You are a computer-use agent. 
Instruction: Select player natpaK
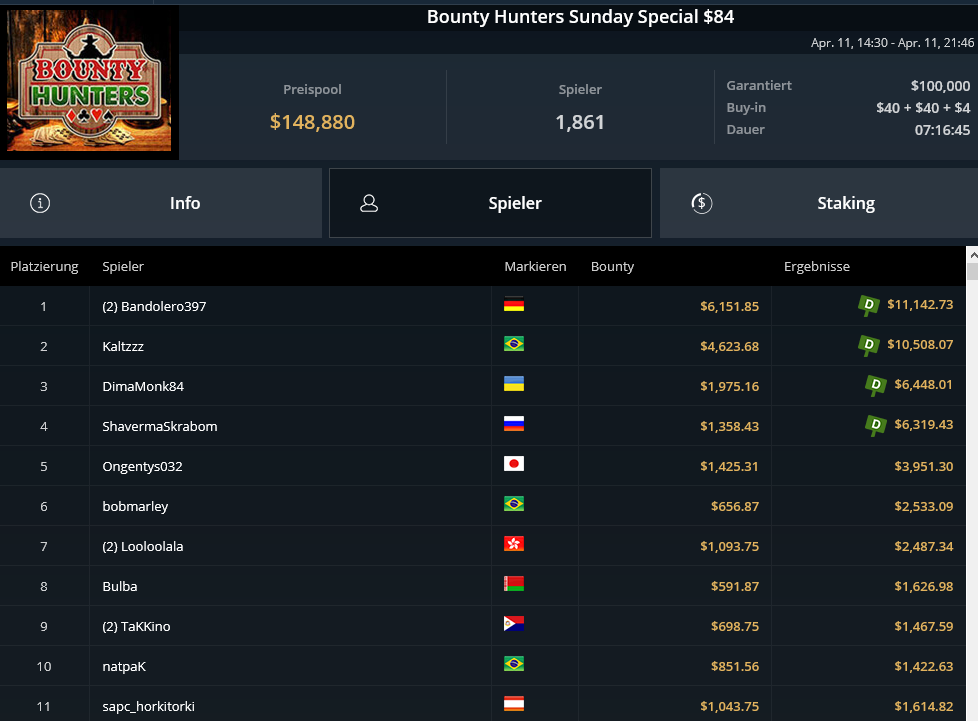pyautogui.click(x=124, y=666)
